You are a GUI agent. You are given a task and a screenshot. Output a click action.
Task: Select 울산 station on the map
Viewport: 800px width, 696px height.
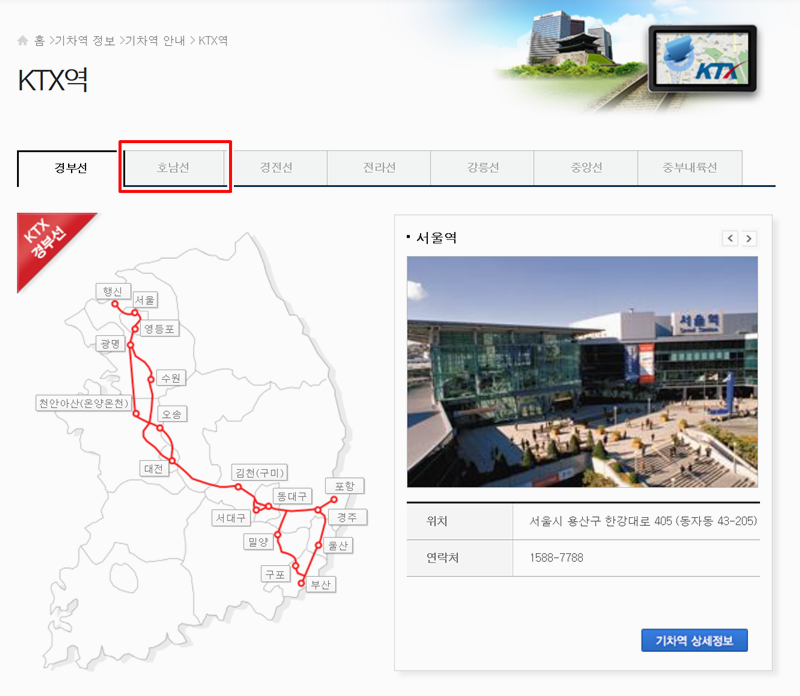point(338,545)
